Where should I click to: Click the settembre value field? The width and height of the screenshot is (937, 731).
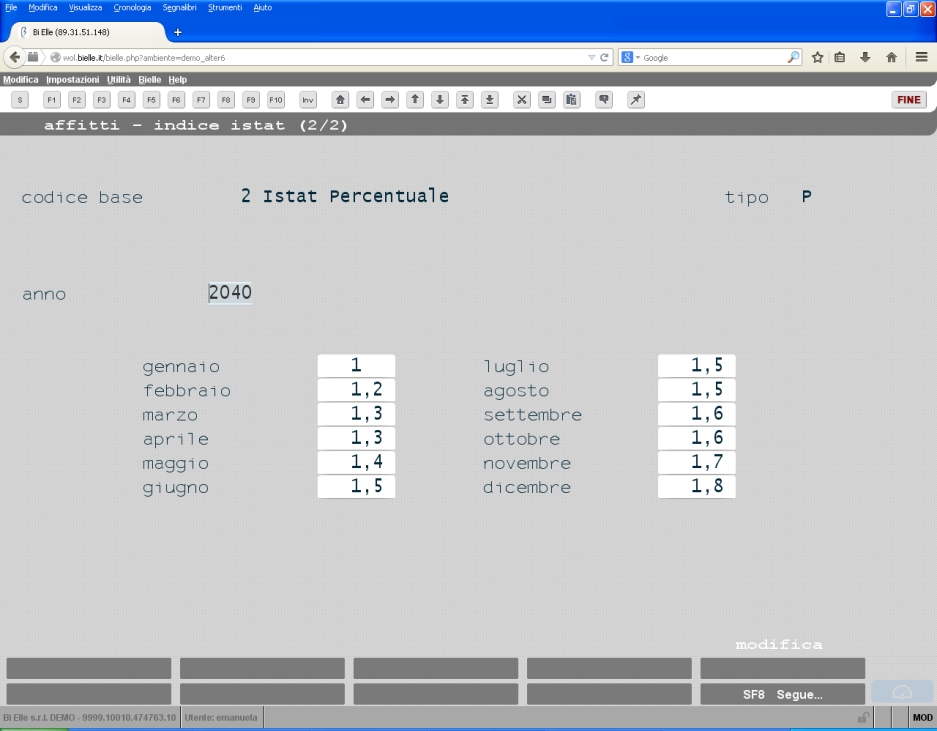click(697, 414)
